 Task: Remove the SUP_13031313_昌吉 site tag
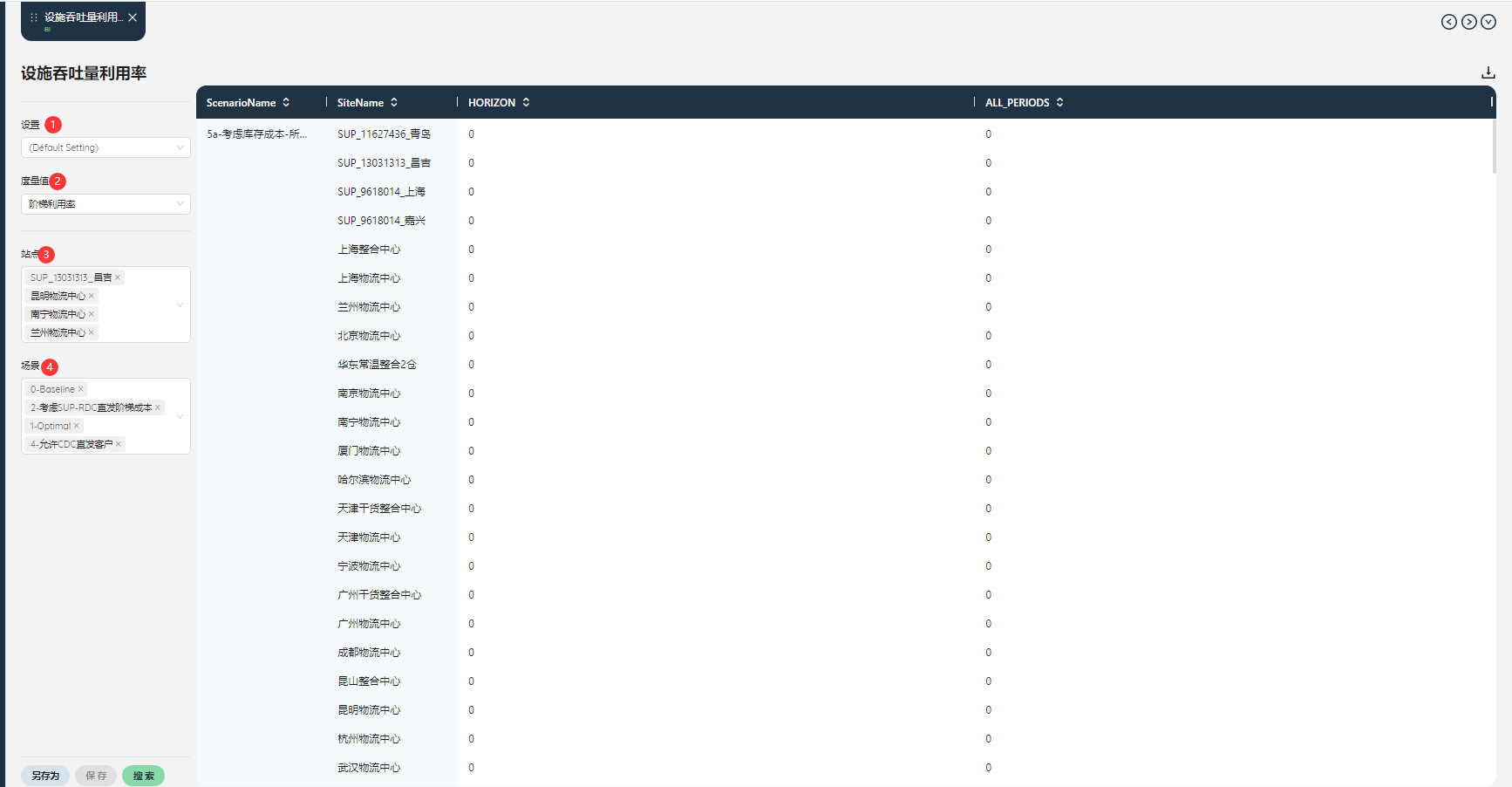pyautogui.click(x=118, y=277)
